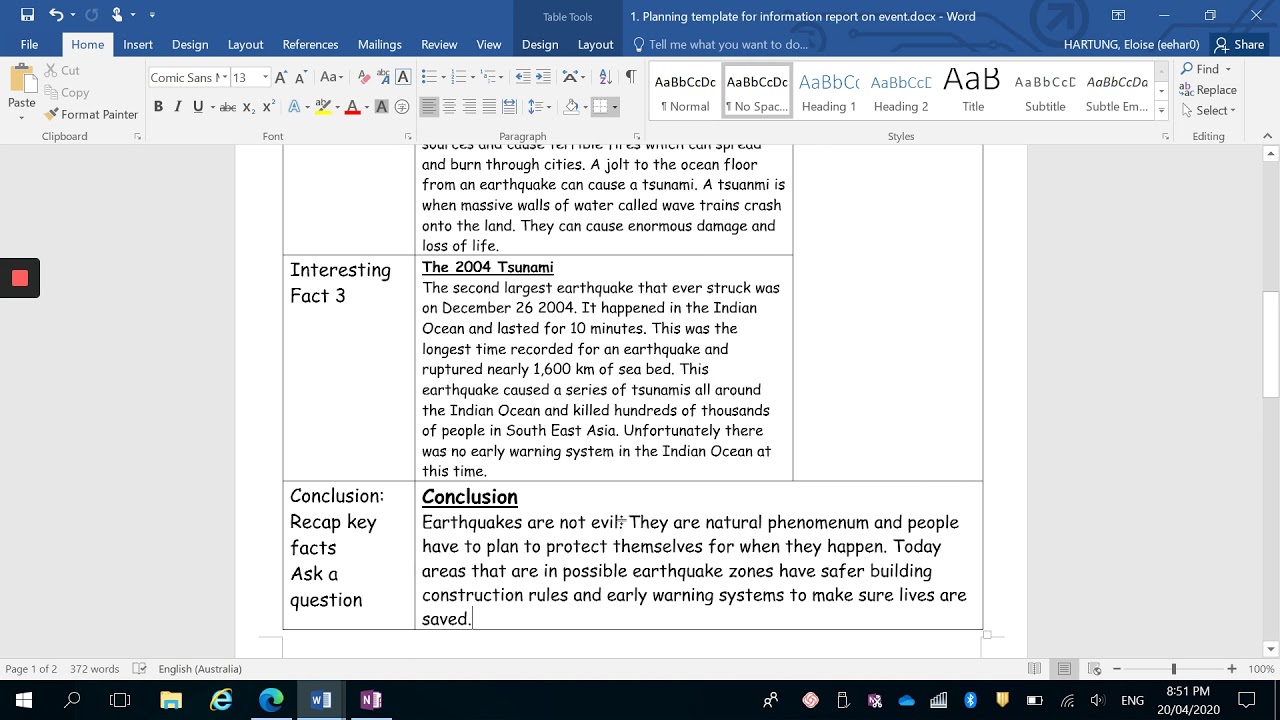Screen dimensions: 1280x720
Task: Switch to the Review tab
Action: [439, 44]
